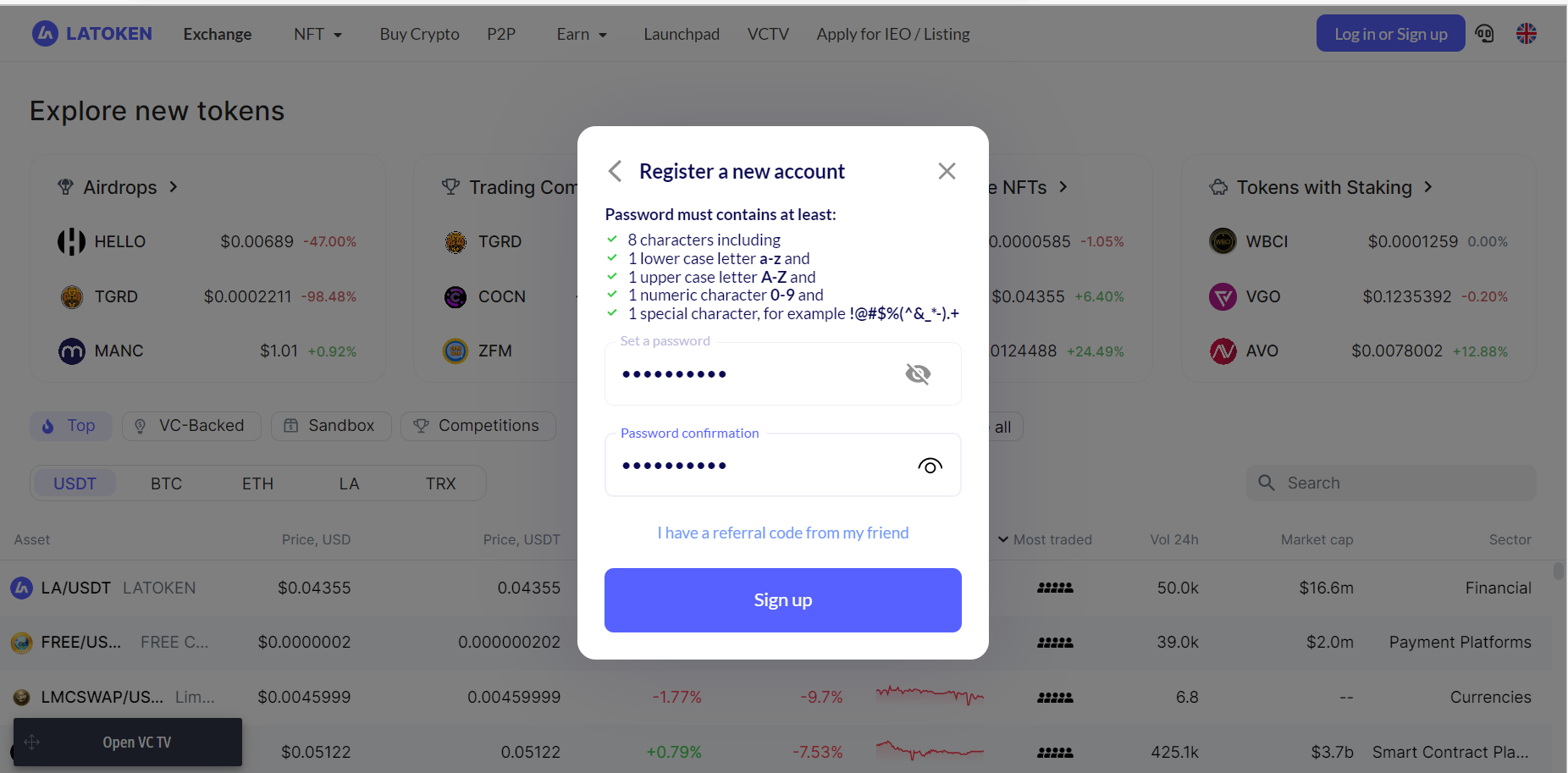The image size is (1568, 773).
Task: Click the page's vertical scrollbar thumb
Action: point(1558,571)
